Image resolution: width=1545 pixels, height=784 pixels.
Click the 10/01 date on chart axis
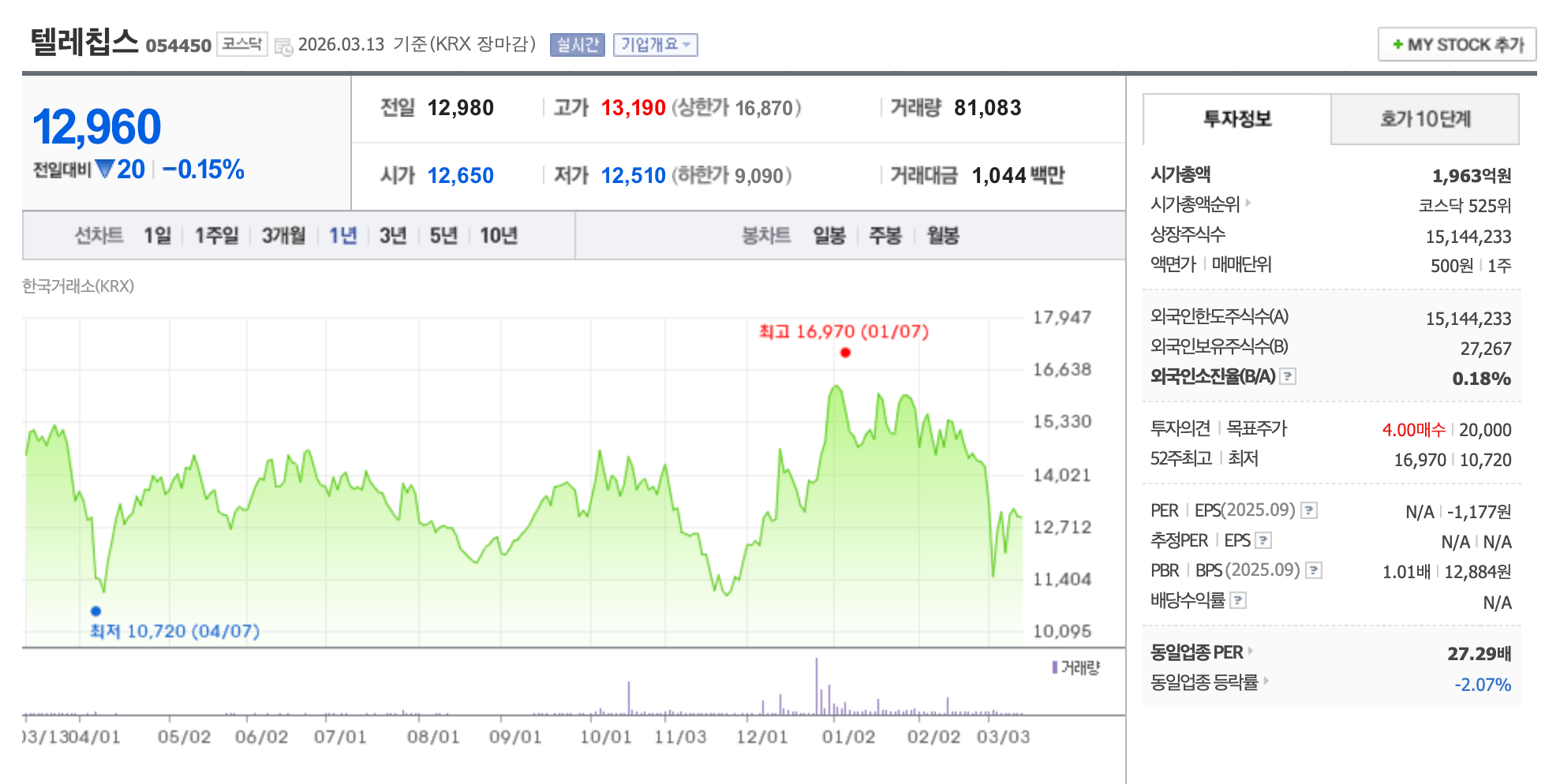(606, 737)
